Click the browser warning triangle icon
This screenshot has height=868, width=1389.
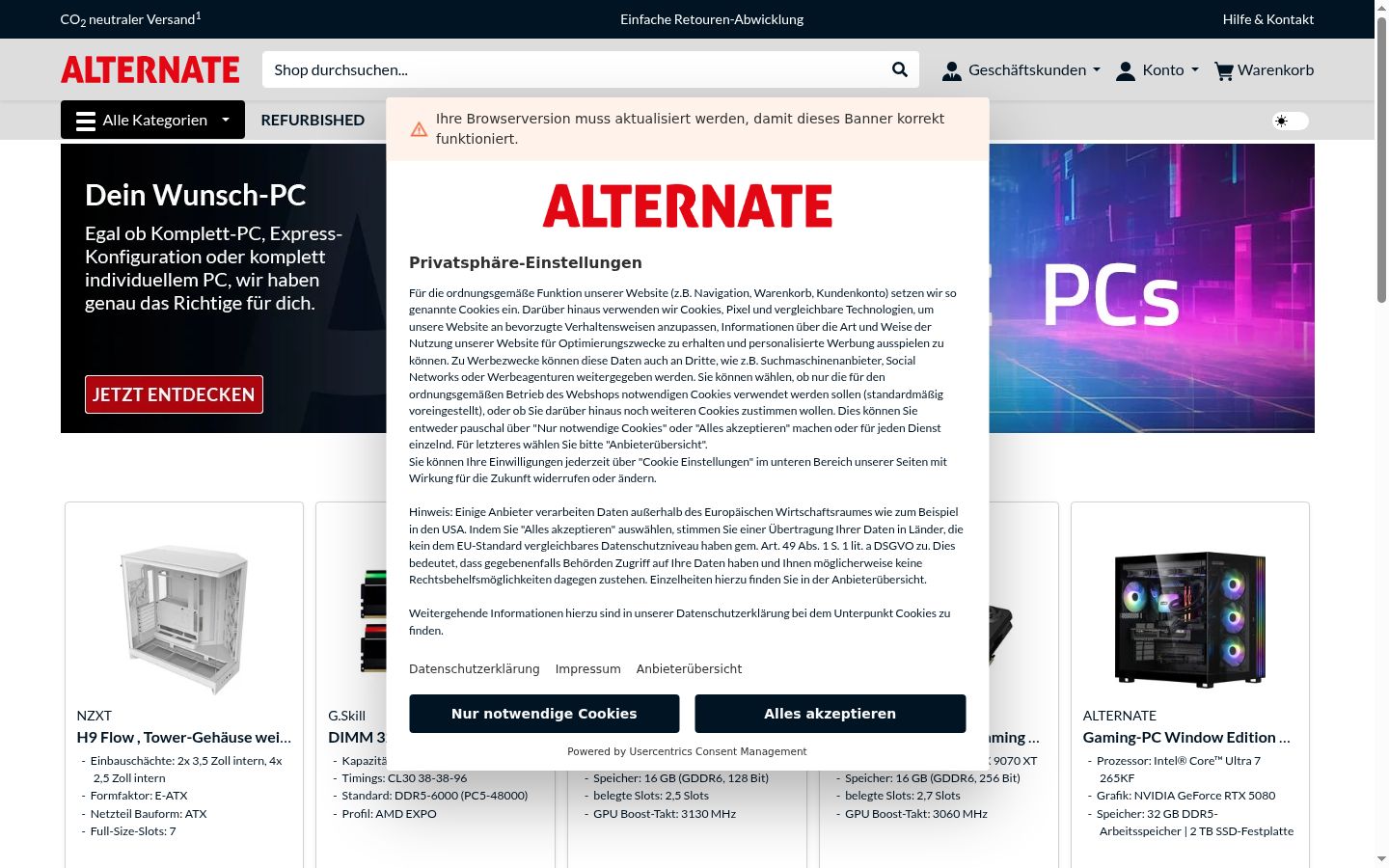click(x=419, y=129)
